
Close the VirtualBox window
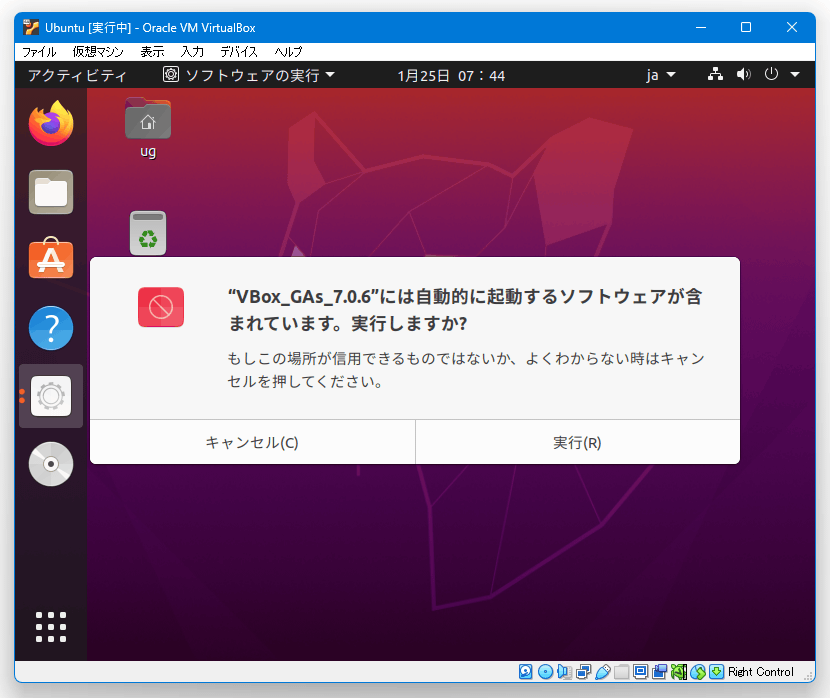tap(792, 28)
